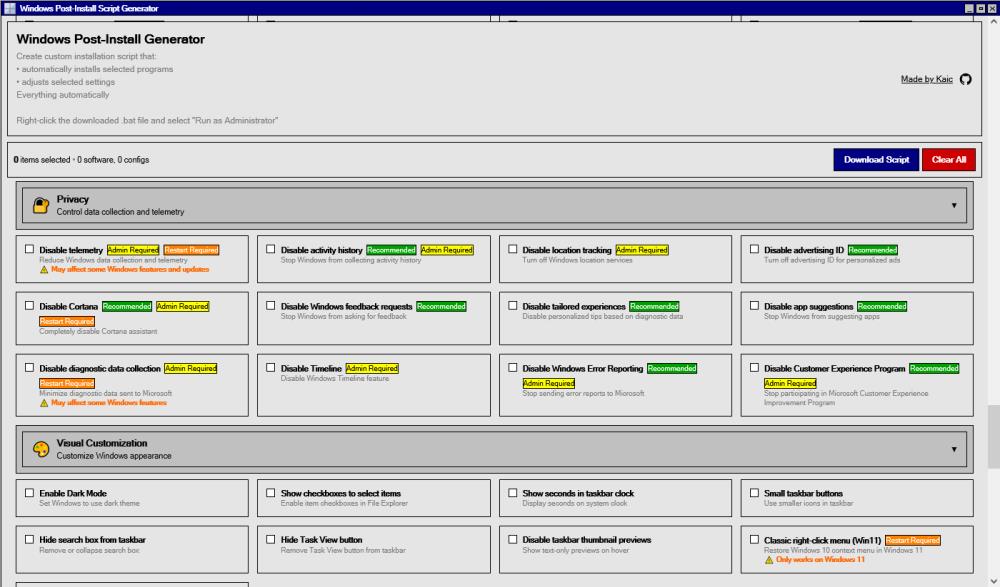Click the Restart Required badge on Classic right-click menu
The height and width of the screenshot is (587, 1000).
pos(913,540)
